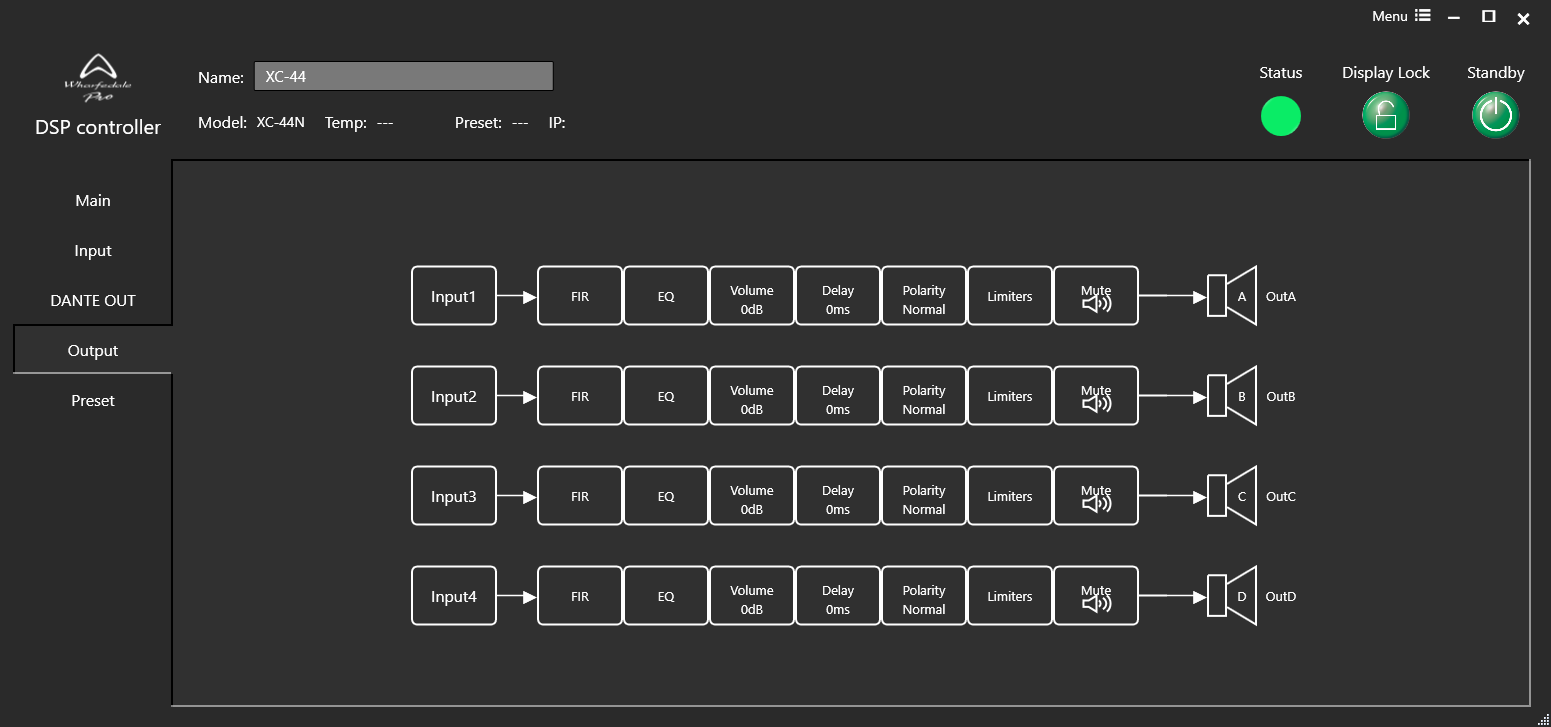Screen dimensions: 1551x727
Task: Click the device Name text field
Action: point(403,77)
